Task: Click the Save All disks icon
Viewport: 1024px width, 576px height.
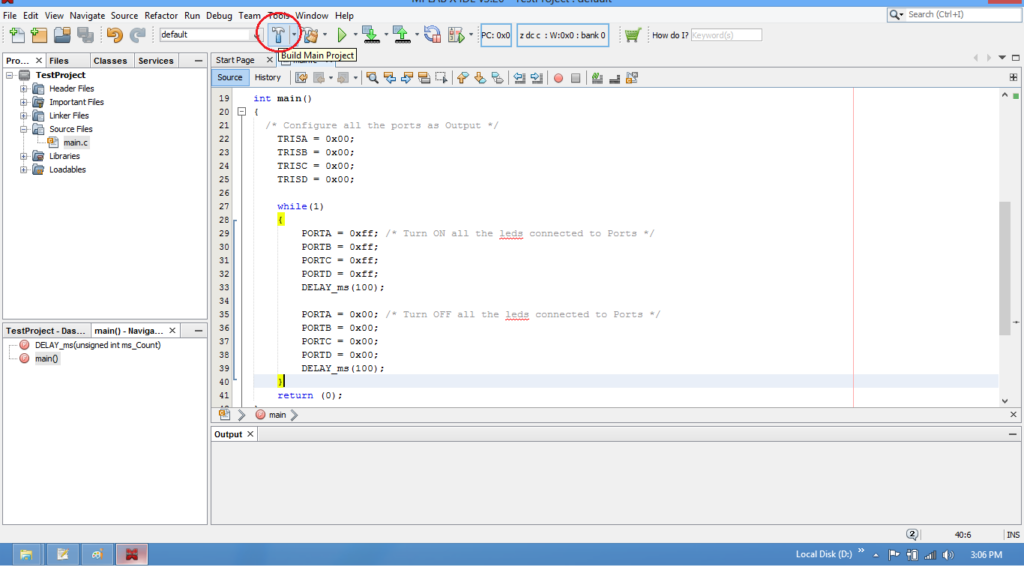Action: (86, 36)
